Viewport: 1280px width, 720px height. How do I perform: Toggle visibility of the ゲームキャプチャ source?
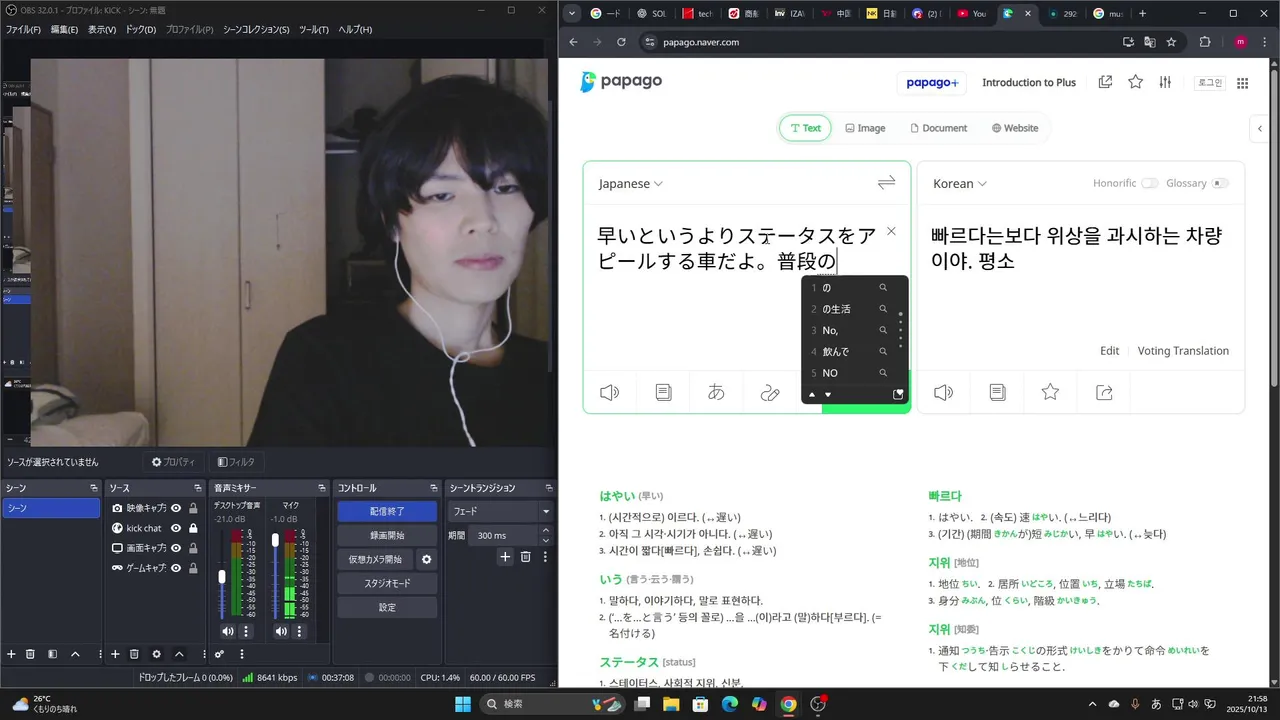tap(176, 568)
